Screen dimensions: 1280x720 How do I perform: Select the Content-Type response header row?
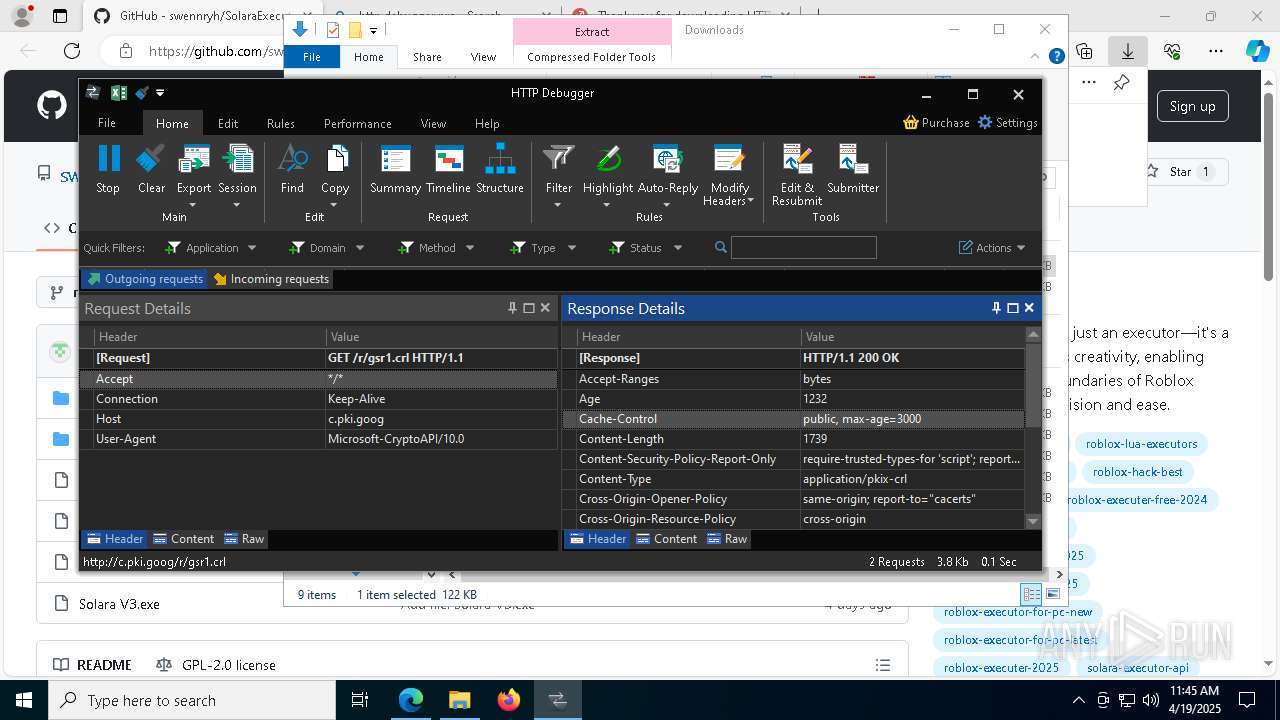click(794, 479)
